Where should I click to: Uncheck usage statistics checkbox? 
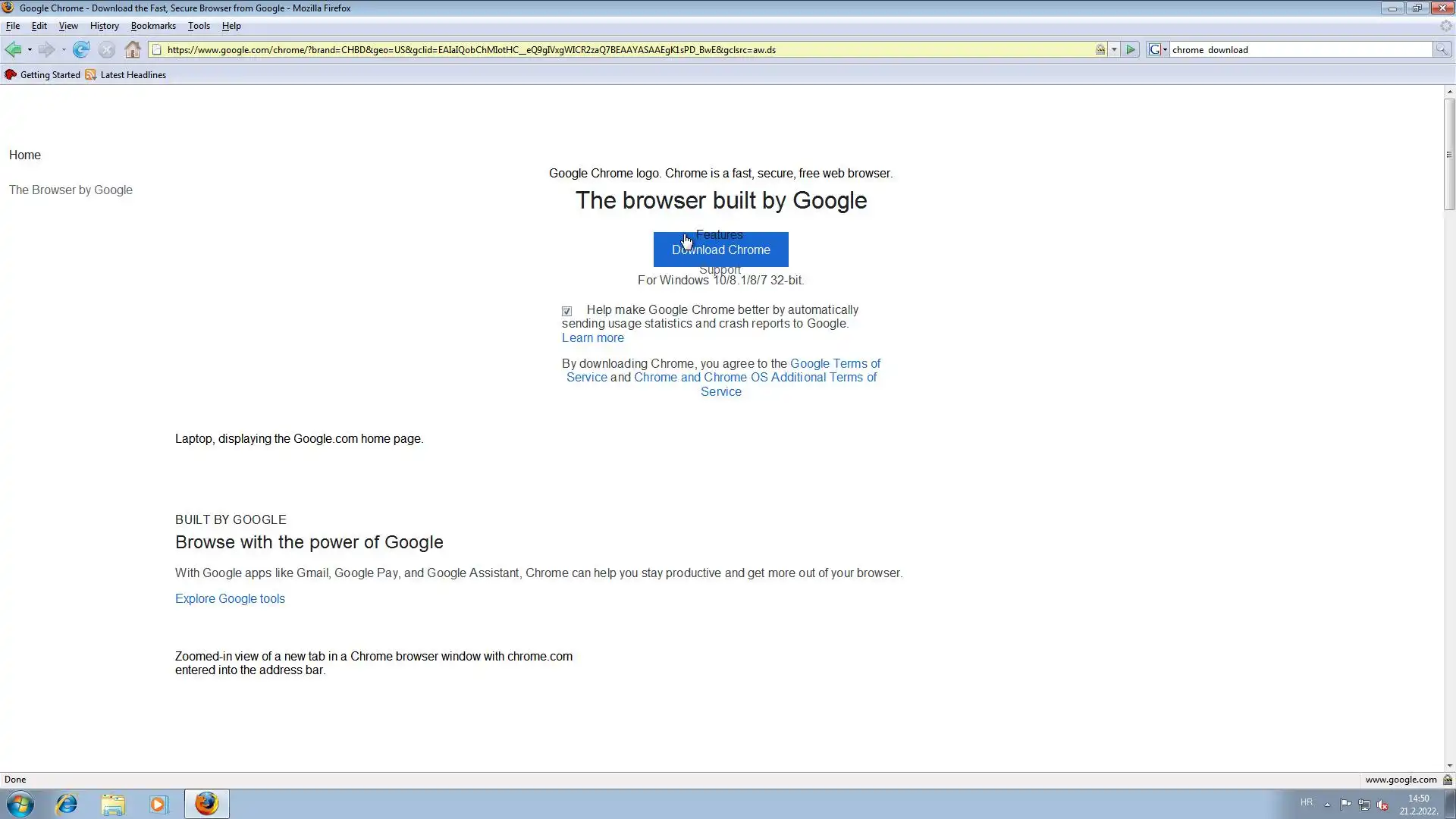(x=566, y=311)
